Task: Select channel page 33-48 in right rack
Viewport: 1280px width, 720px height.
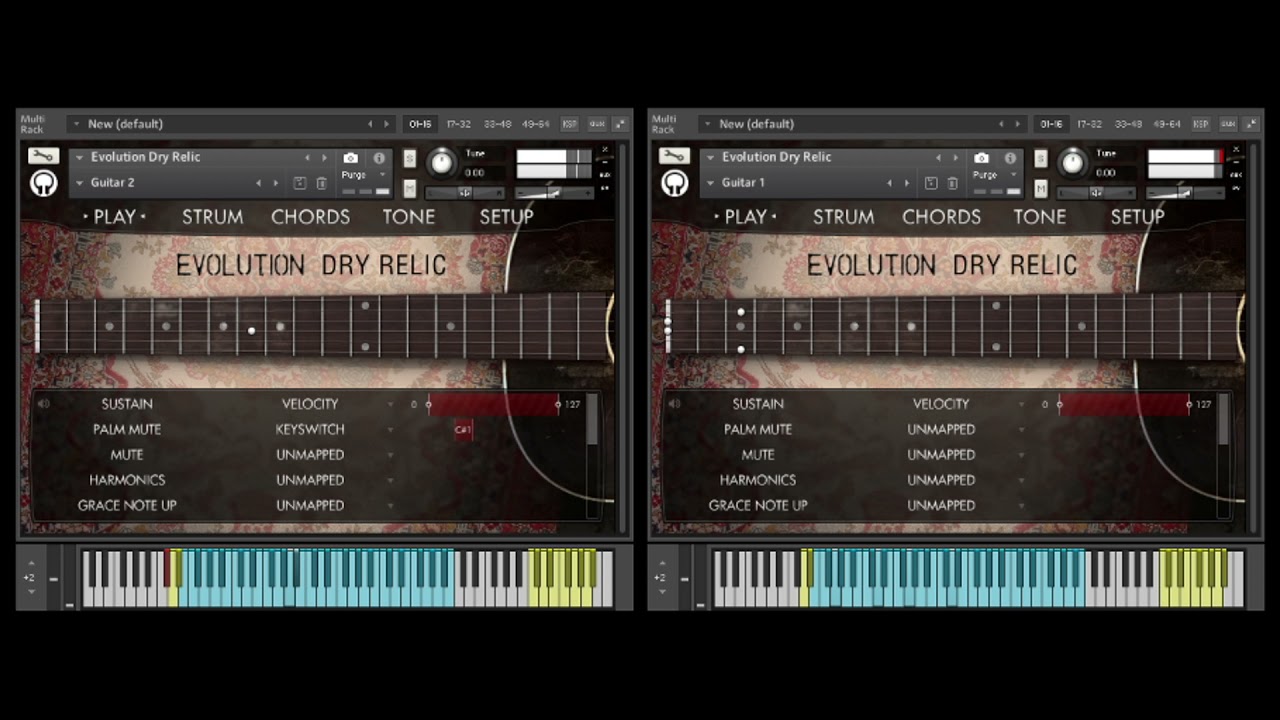Action: coord(1128,124)
